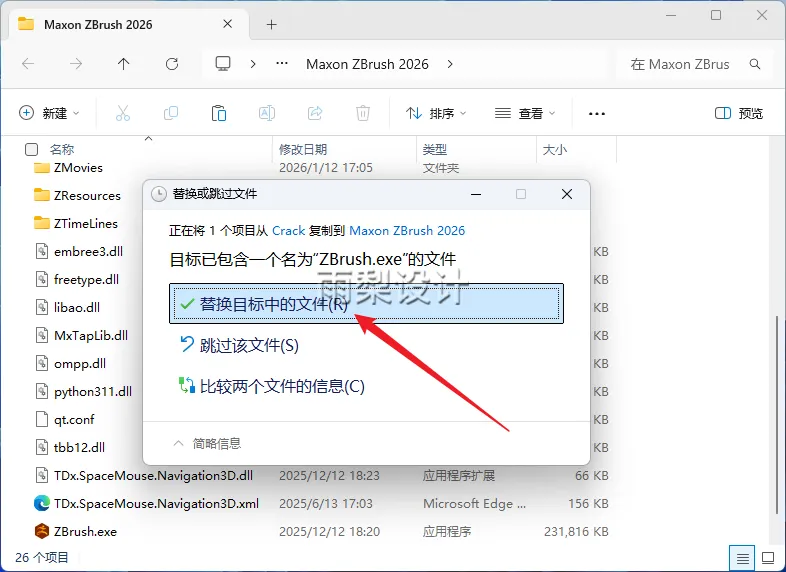Collapse details with 简略信息 chevron
Image resolution: width=786 pixels, height=572 pixels.
178,443
